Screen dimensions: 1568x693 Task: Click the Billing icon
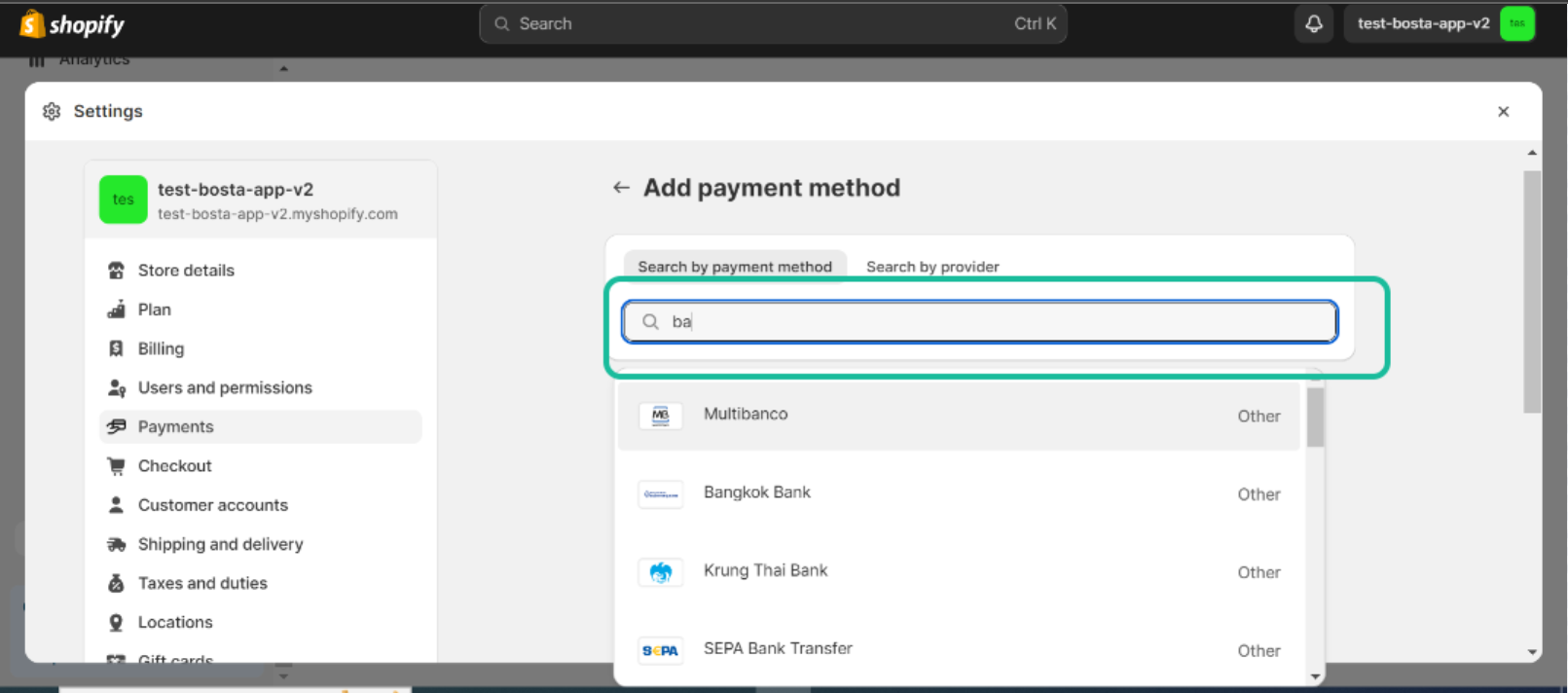(x=116, y=348)
